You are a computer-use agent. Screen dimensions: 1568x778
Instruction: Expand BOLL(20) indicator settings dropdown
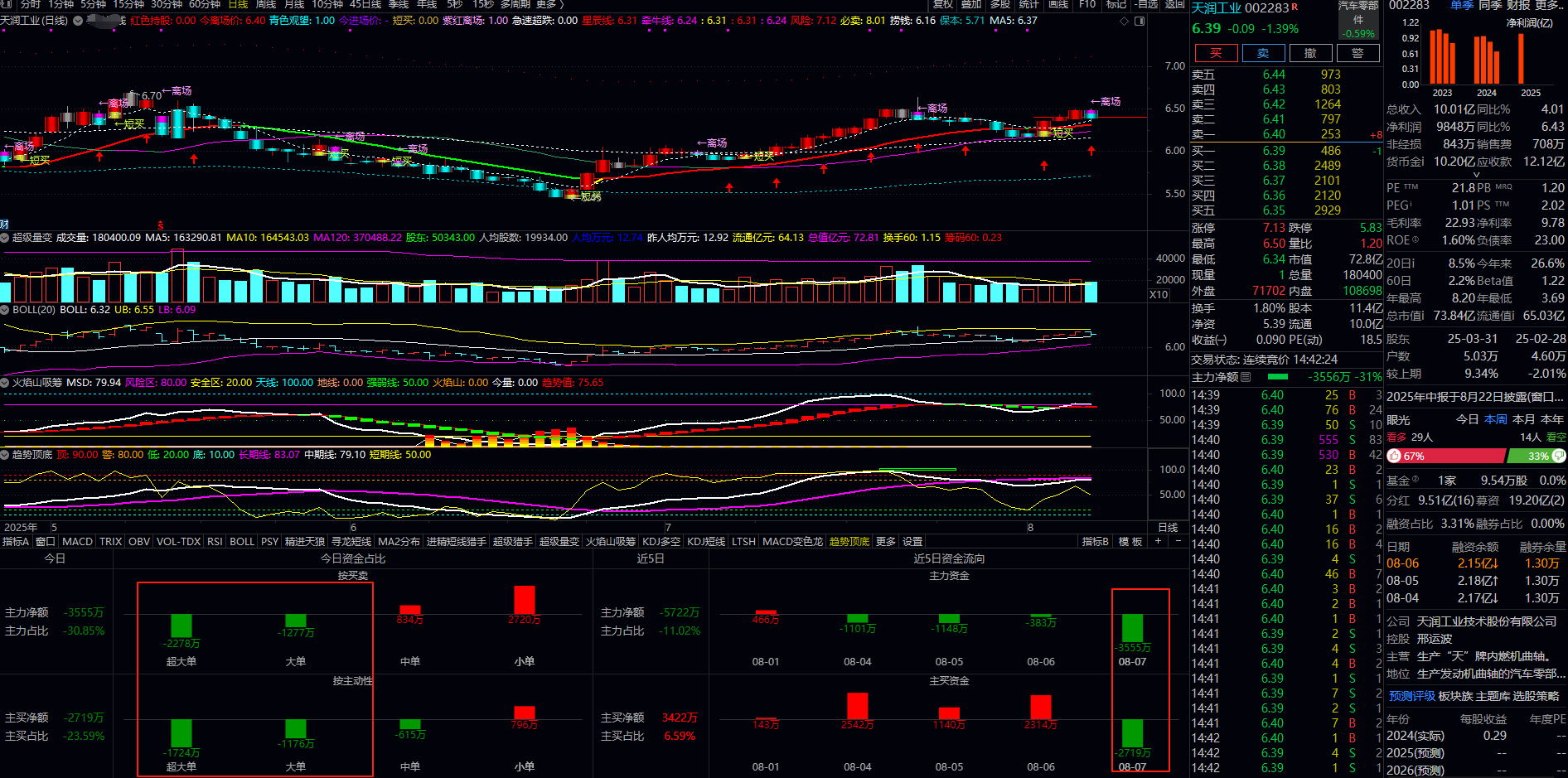point(5,310)
